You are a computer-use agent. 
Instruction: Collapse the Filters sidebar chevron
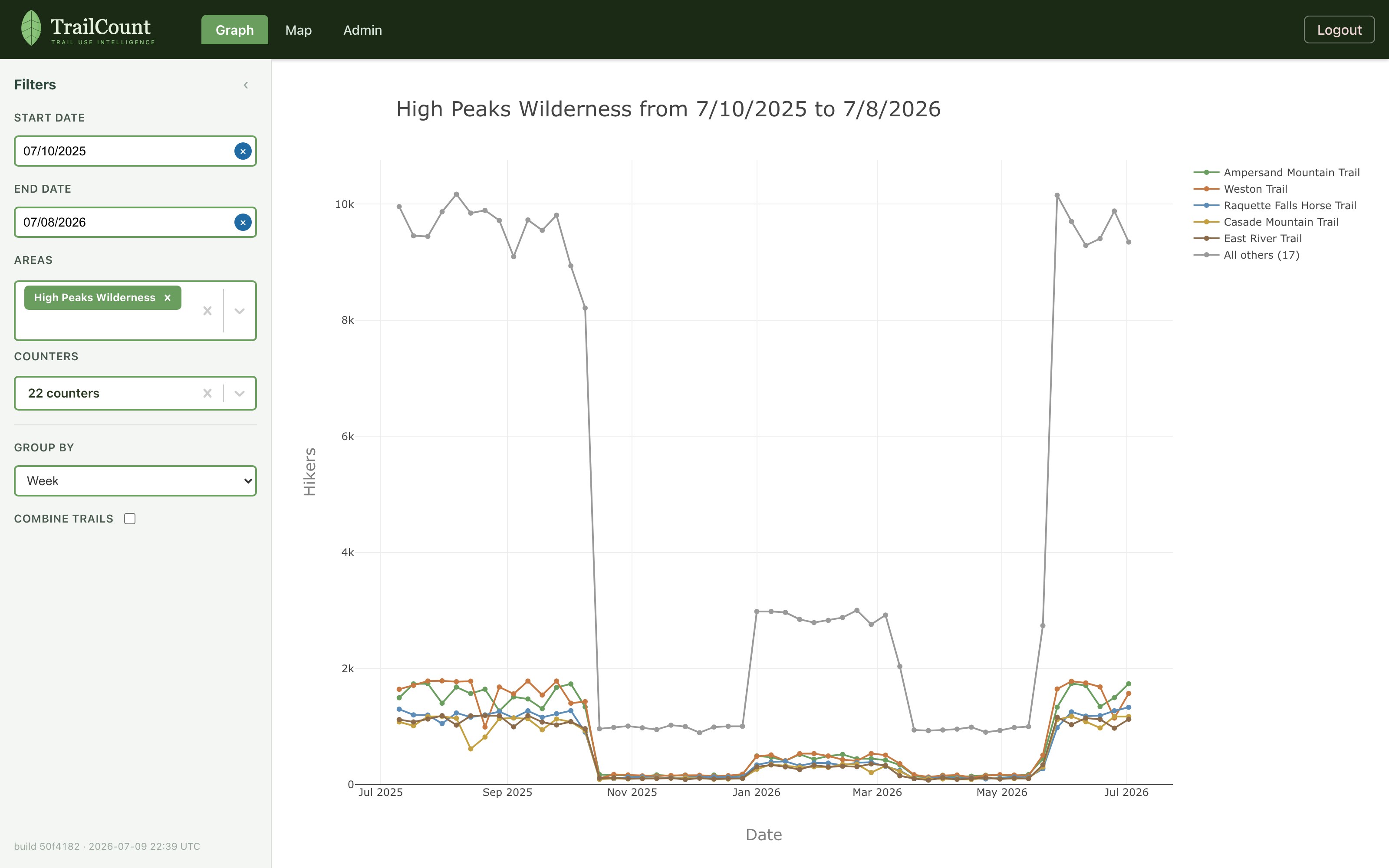[x=246, y=85]
